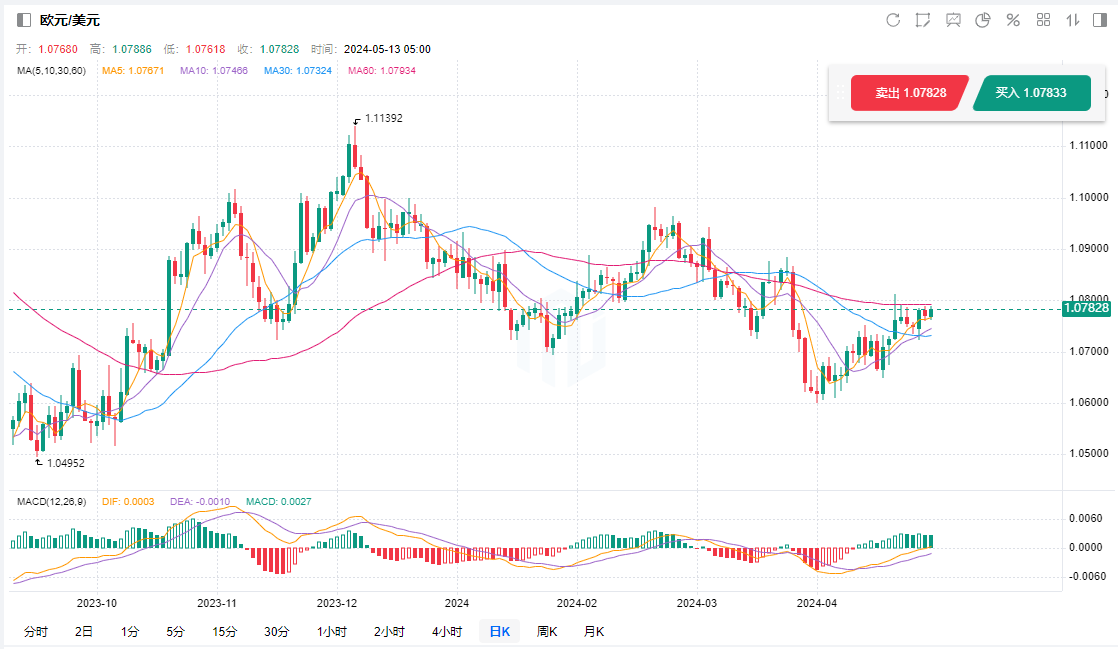This screenshot has height=649, width=1118.
Task: Switch to the percent scale icon
Action: (x=1013, y=20)
